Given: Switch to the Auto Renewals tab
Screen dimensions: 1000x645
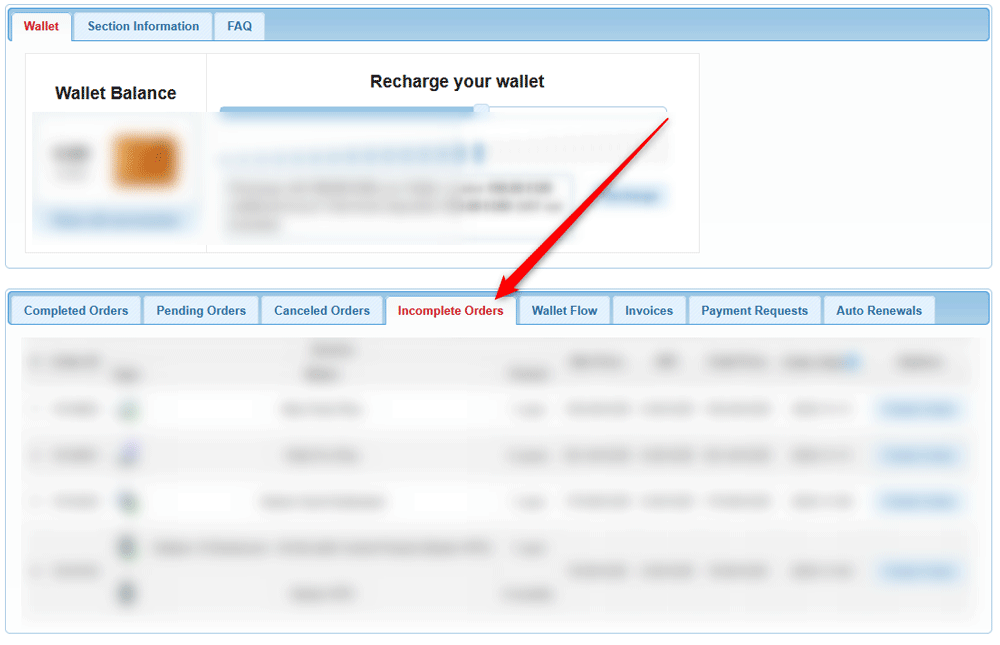Looking at the screenshot, I should (878, 310).
